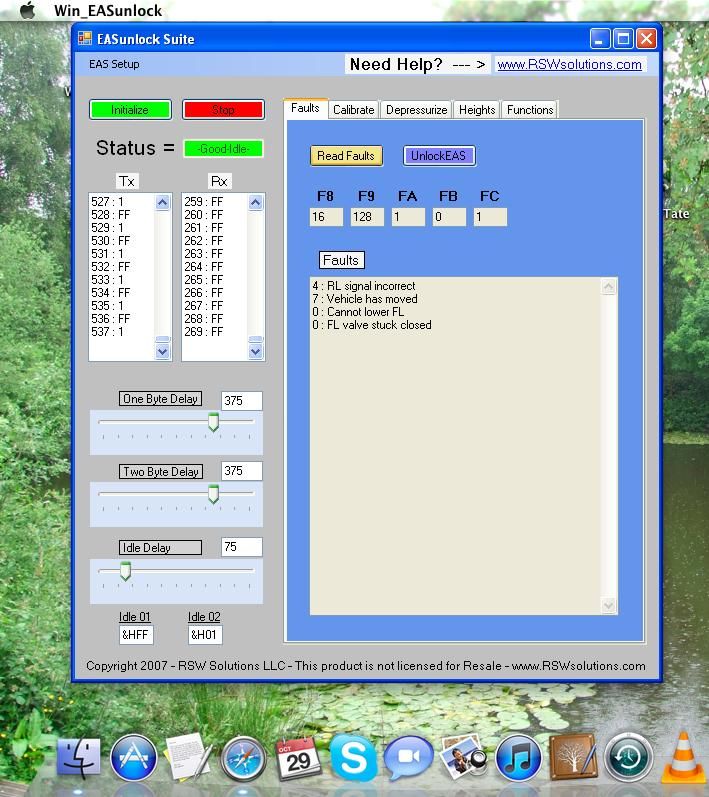Select the Heights tab
This screenshot has width=709, height=797.
477,110
